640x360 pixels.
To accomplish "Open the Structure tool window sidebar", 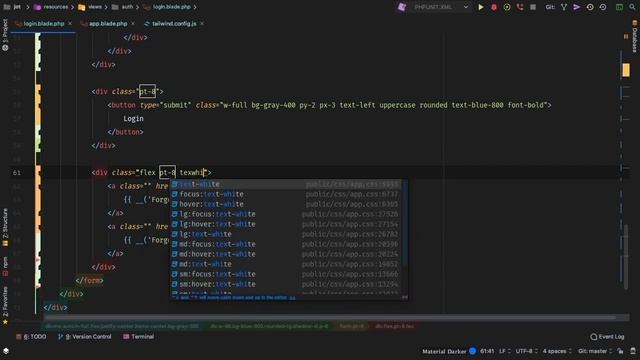I will [x=5, y=227].
